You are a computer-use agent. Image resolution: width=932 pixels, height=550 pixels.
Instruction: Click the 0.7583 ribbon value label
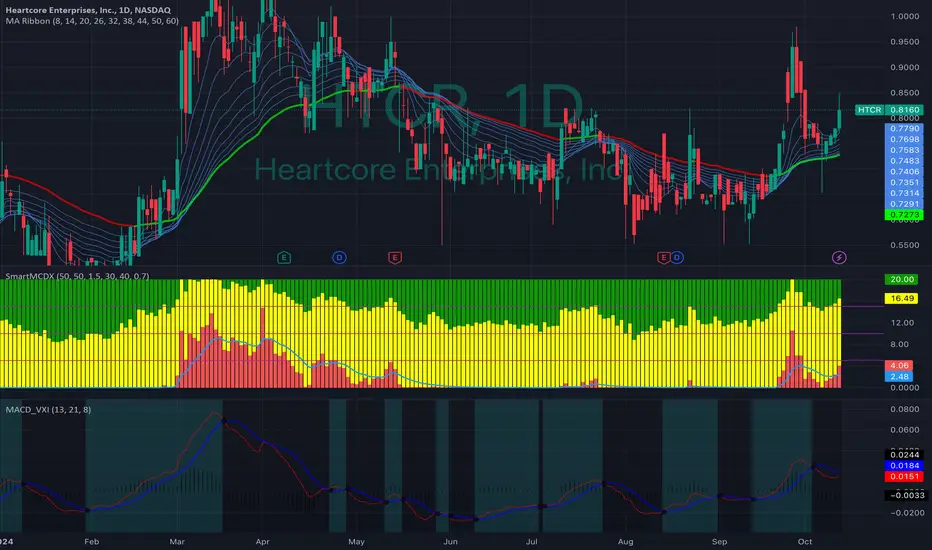tap(904, 150)
